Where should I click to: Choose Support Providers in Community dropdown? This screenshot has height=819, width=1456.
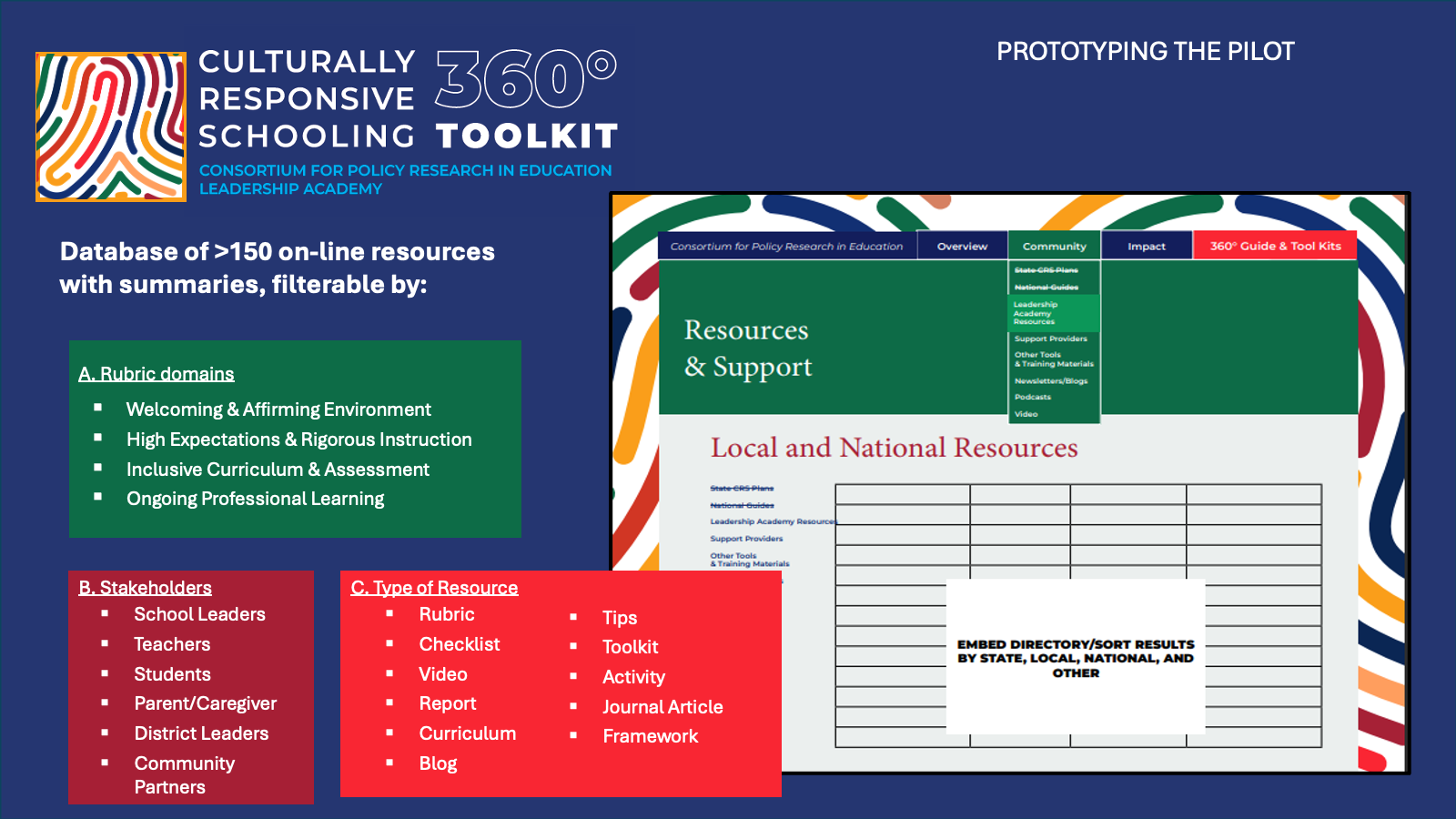[x=1050, y=339]
